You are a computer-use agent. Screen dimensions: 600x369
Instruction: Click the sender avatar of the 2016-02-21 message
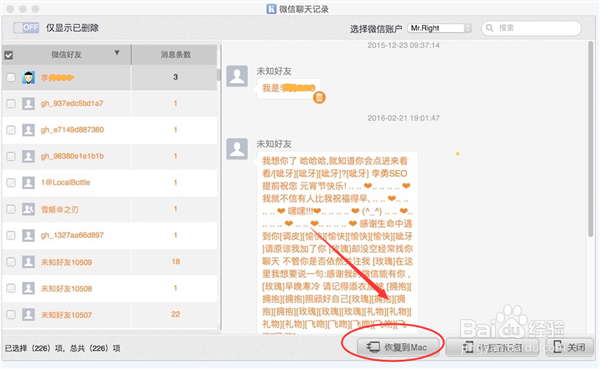tap(237, 149)
